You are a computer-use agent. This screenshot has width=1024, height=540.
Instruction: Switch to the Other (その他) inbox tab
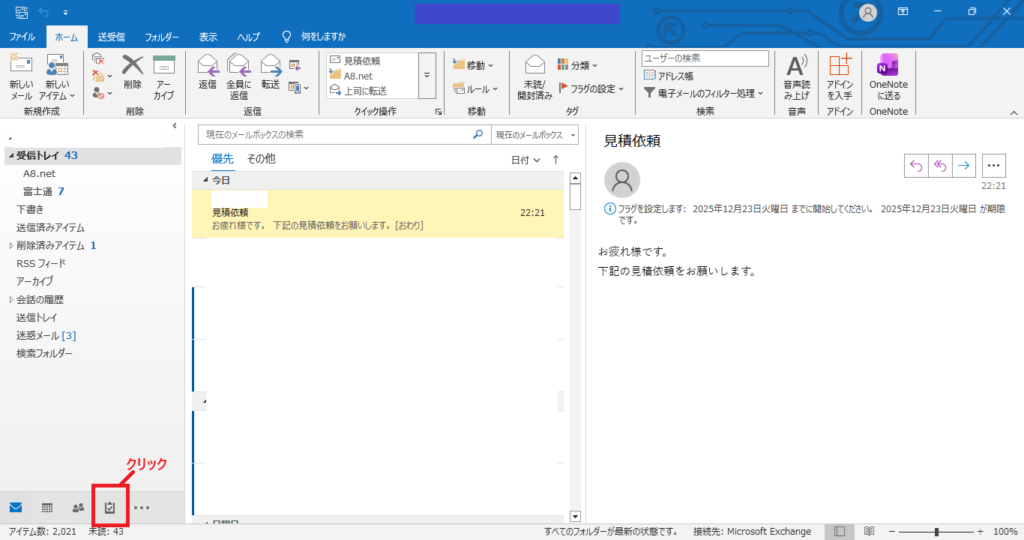(261, 159)
